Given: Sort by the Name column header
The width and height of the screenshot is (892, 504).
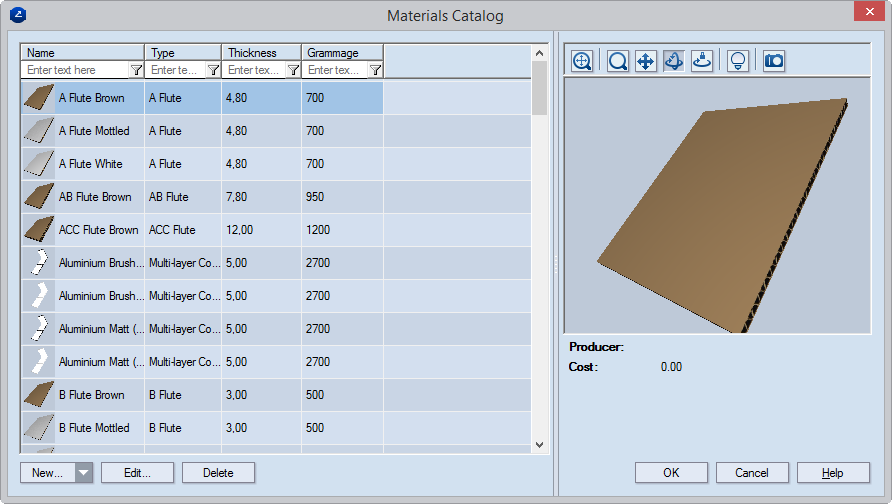Looking at the screenshot, I should (83, 52).
